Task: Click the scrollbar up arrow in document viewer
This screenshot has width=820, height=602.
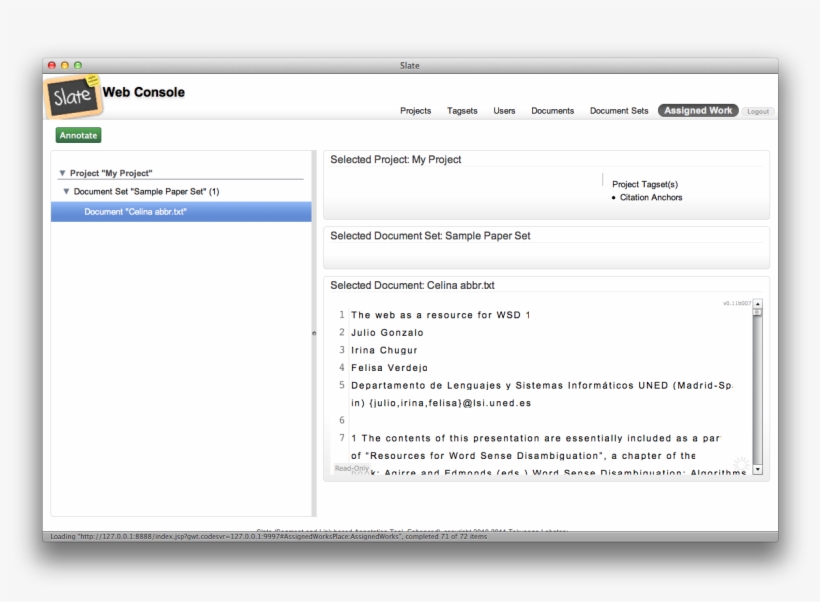Action: click(758, 303)
